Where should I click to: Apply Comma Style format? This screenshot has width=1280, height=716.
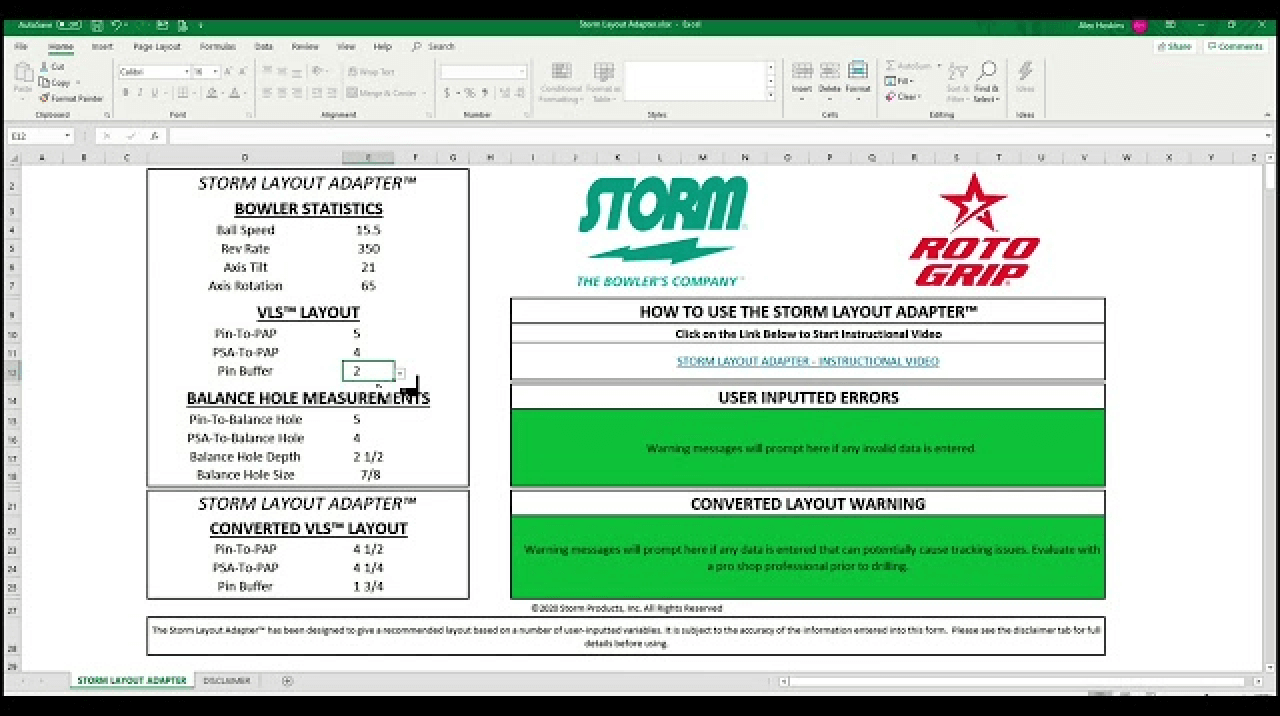coord(484,93)
